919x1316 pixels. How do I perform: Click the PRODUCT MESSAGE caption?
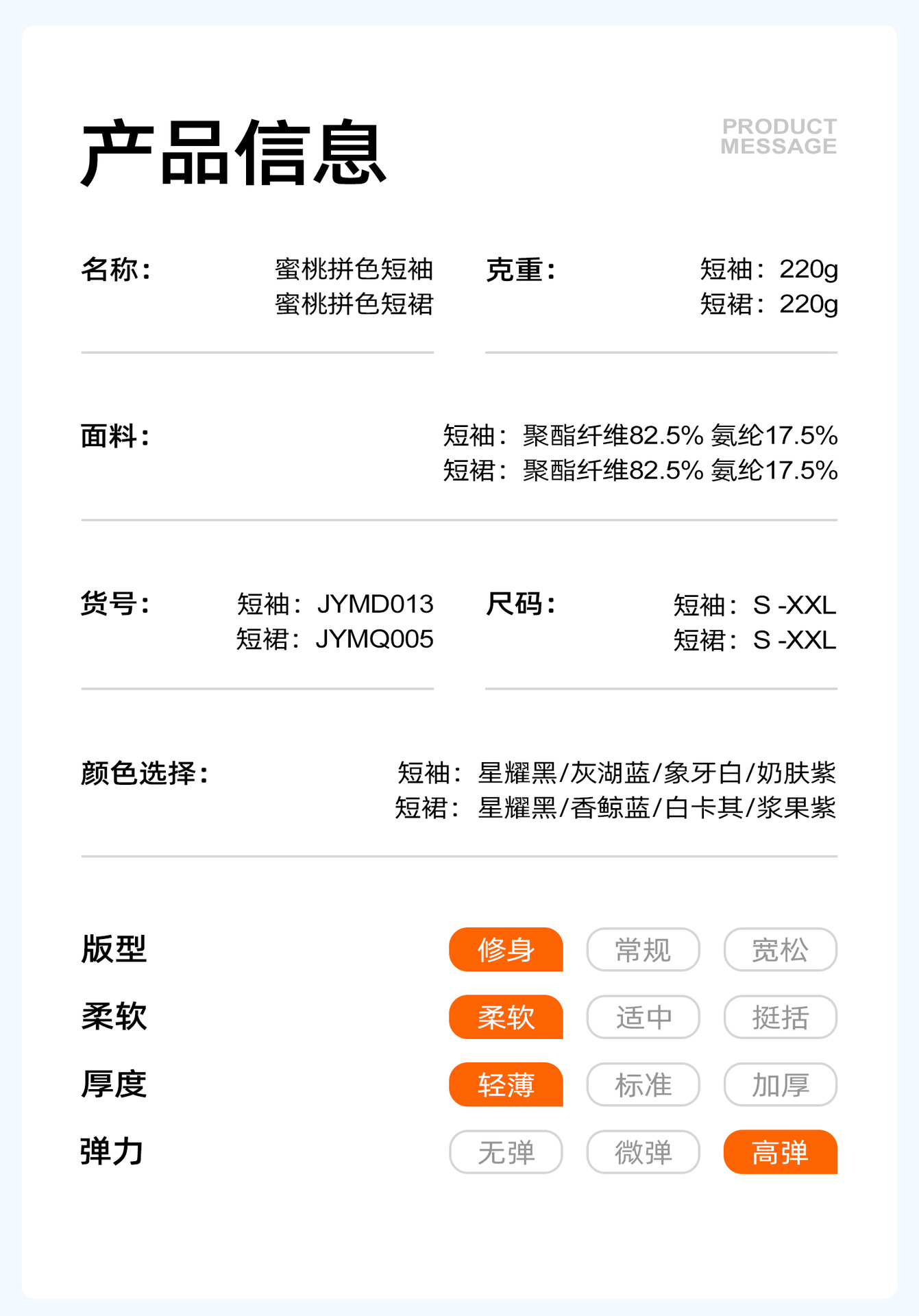(779, 136)
